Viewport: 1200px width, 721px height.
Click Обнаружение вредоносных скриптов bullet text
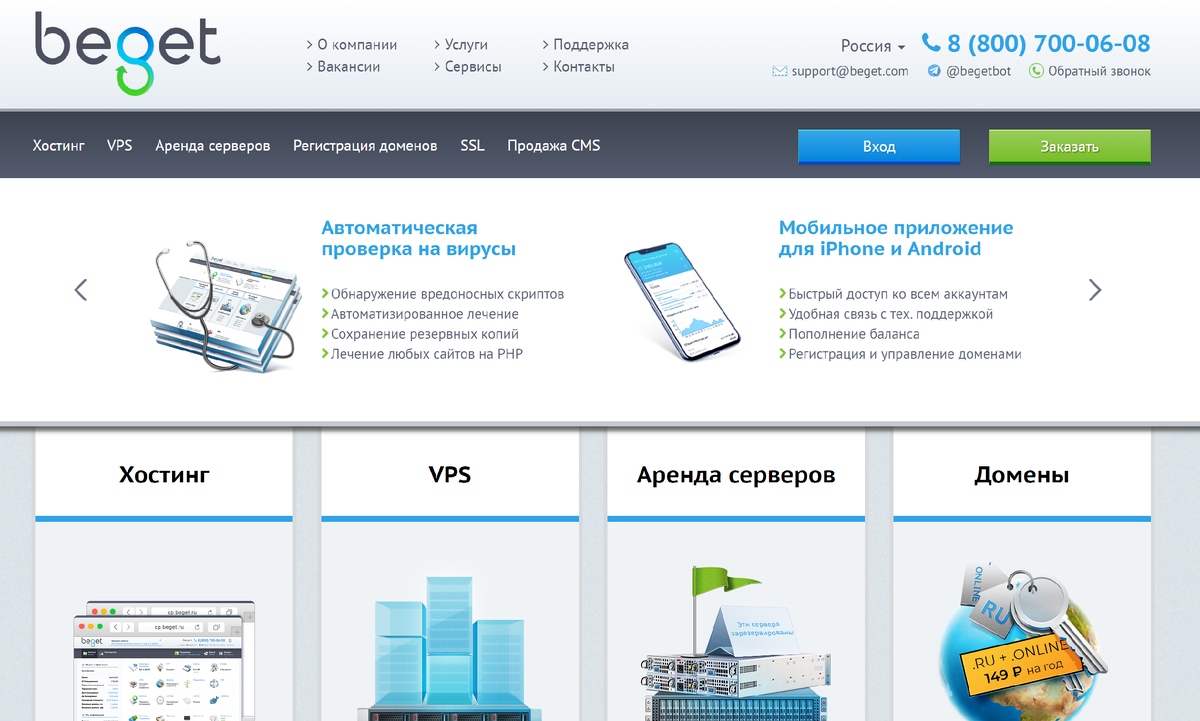pos(447,294)
